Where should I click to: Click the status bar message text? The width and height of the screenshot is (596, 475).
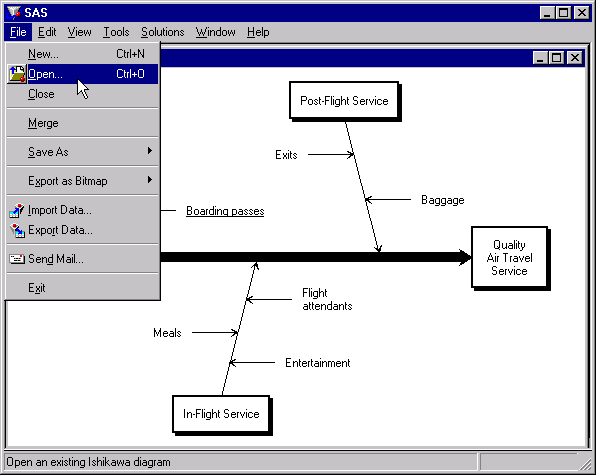88,462
